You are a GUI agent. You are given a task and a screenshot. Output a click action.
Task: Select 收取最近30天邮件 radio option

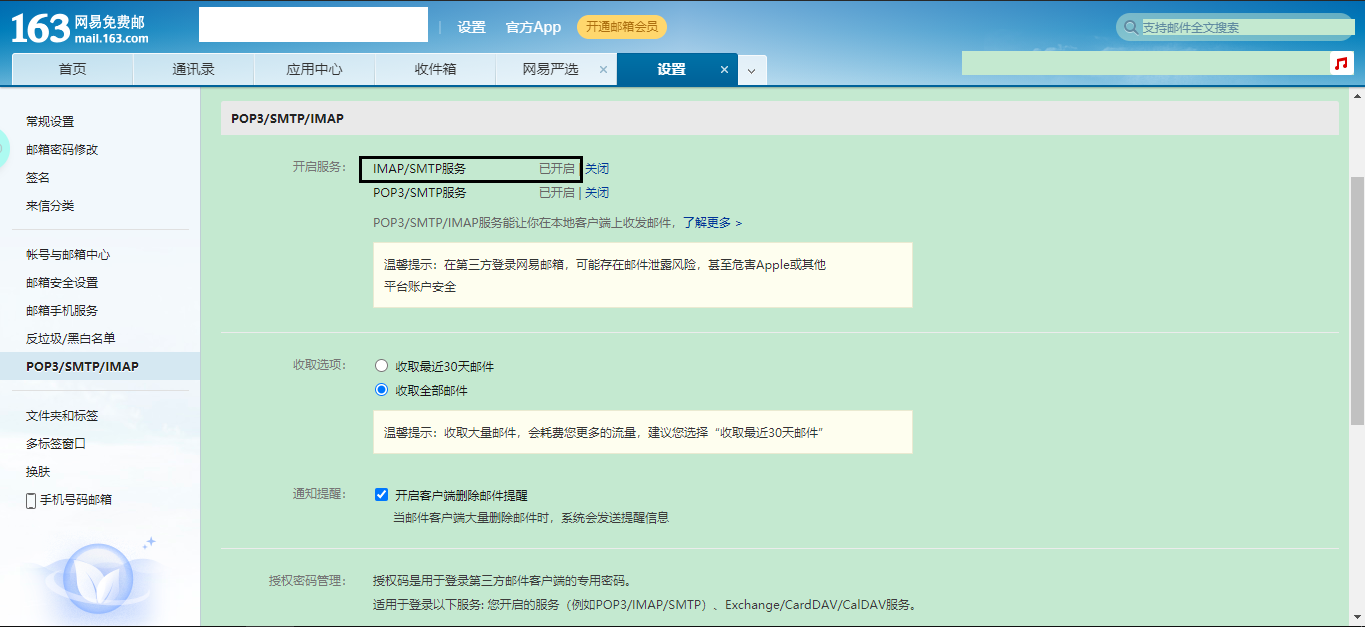point(381,365)
